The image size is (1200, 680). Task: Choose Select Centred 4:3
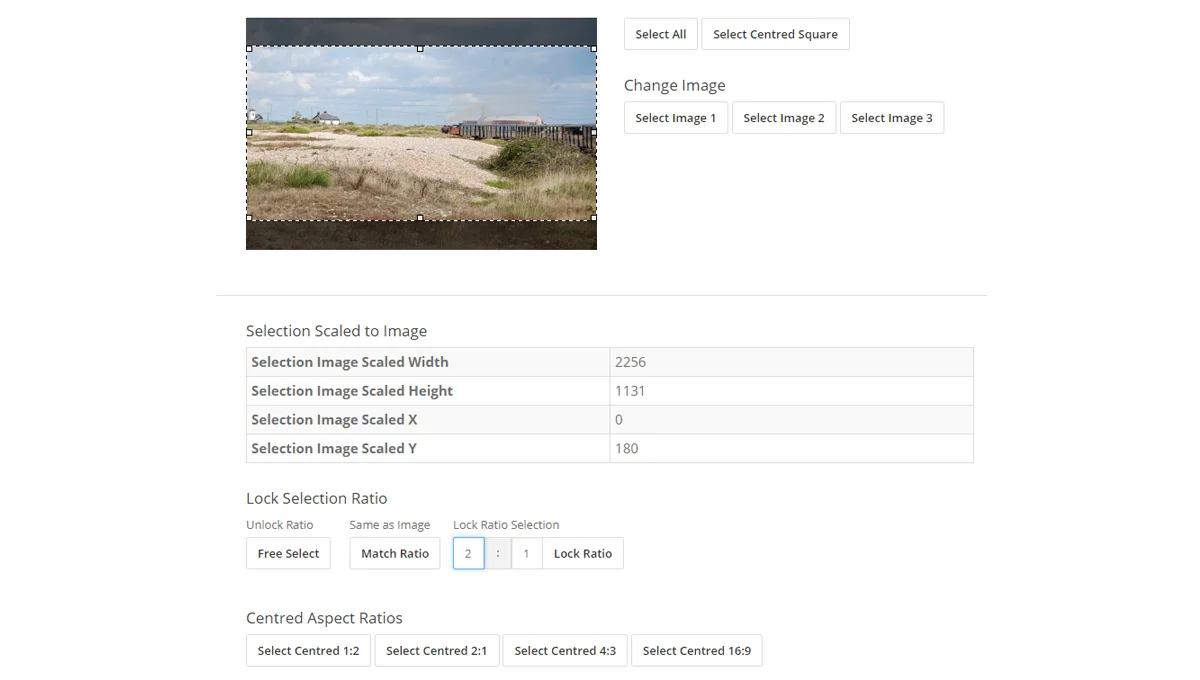[565, 651]
